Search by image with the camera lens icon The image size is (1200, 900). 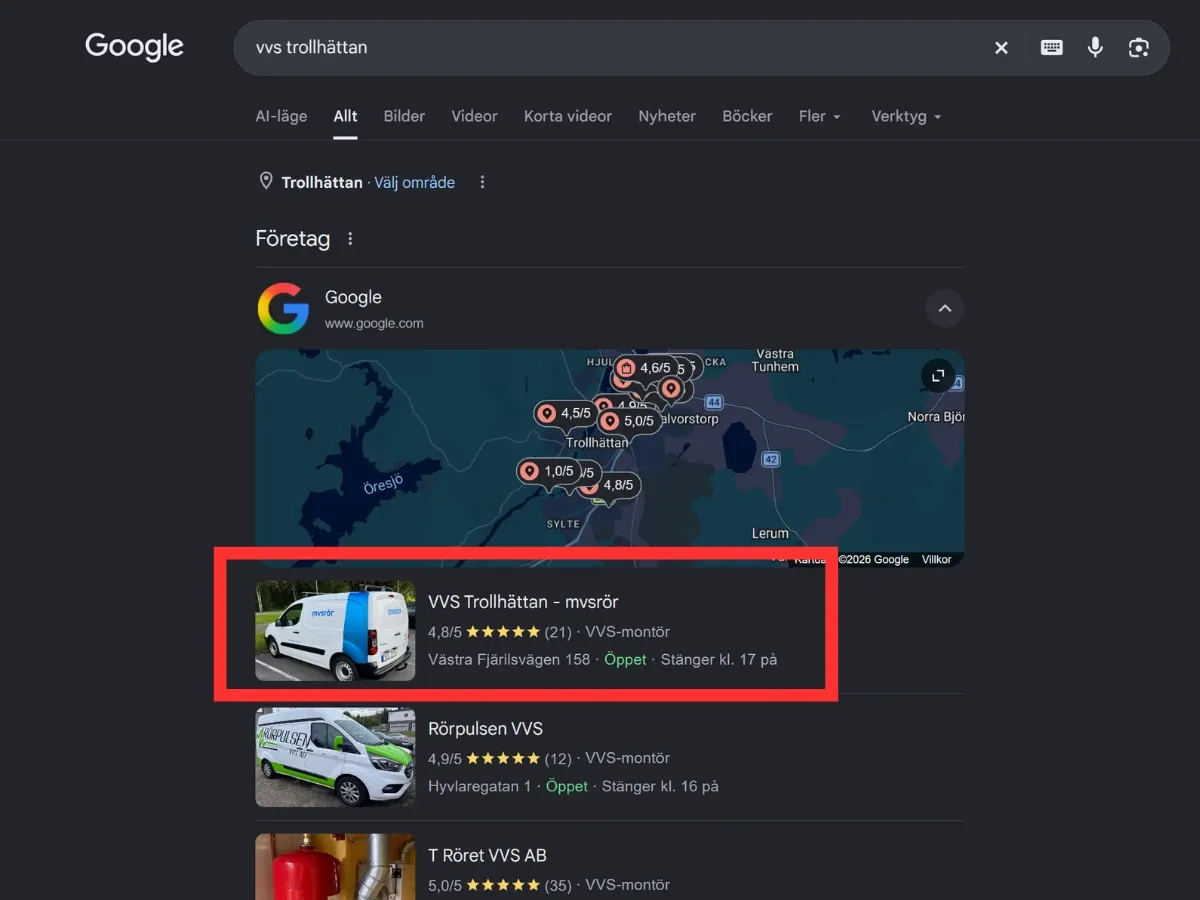pyautogui.click(x=1138, y=47)
